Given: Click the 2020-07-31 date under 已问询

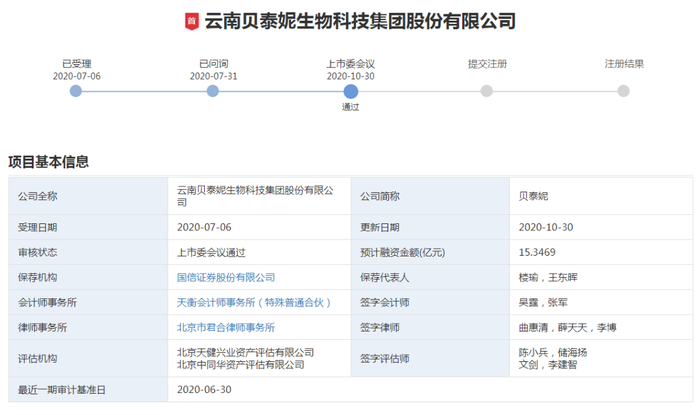Looking at the screenshot, I should pyautogui.click(x=213, y=76).
